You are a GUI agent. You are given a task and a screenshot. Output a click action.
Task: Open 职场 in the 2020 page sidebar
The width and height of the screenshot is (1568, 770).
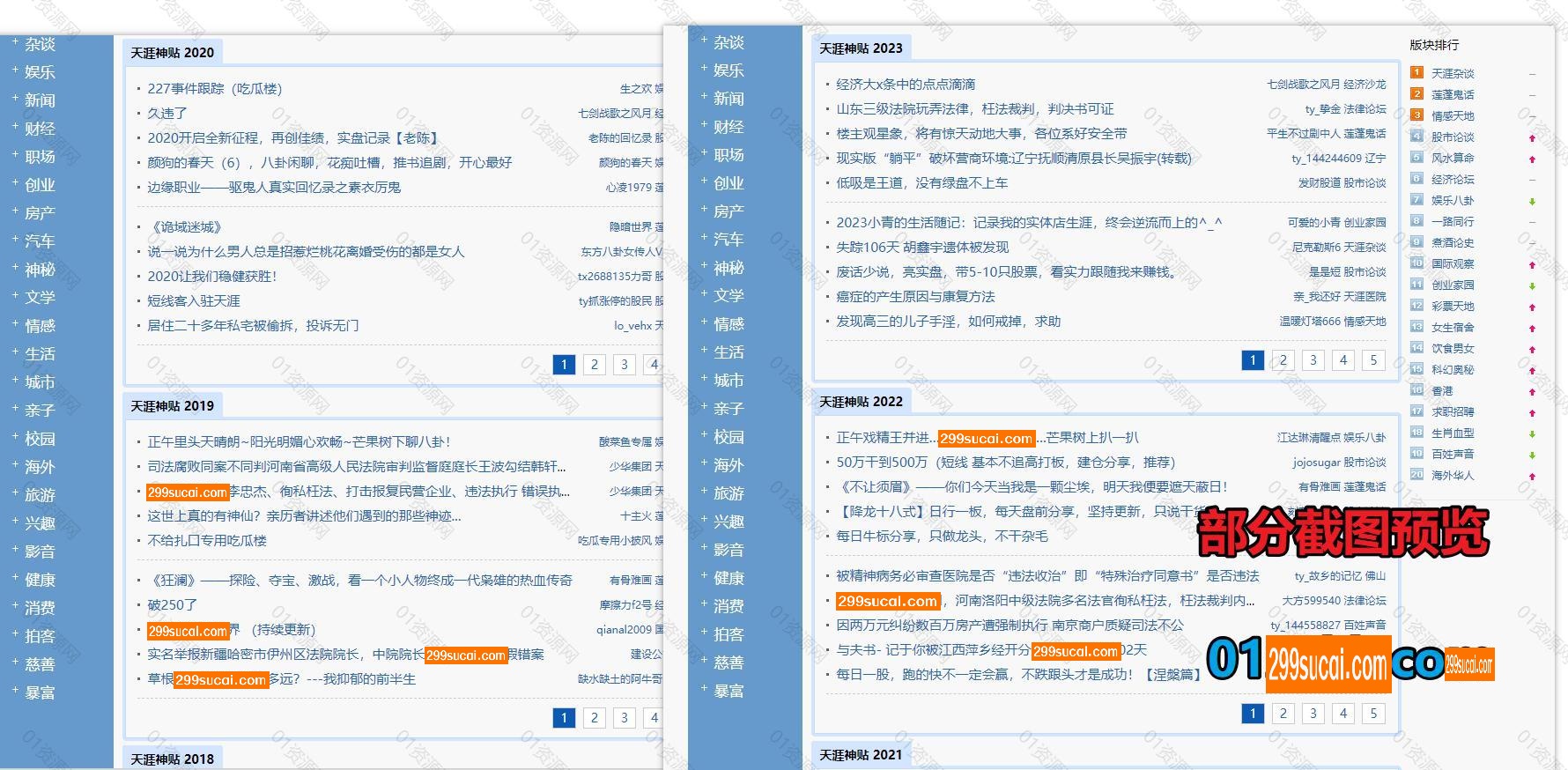point(40,157)
